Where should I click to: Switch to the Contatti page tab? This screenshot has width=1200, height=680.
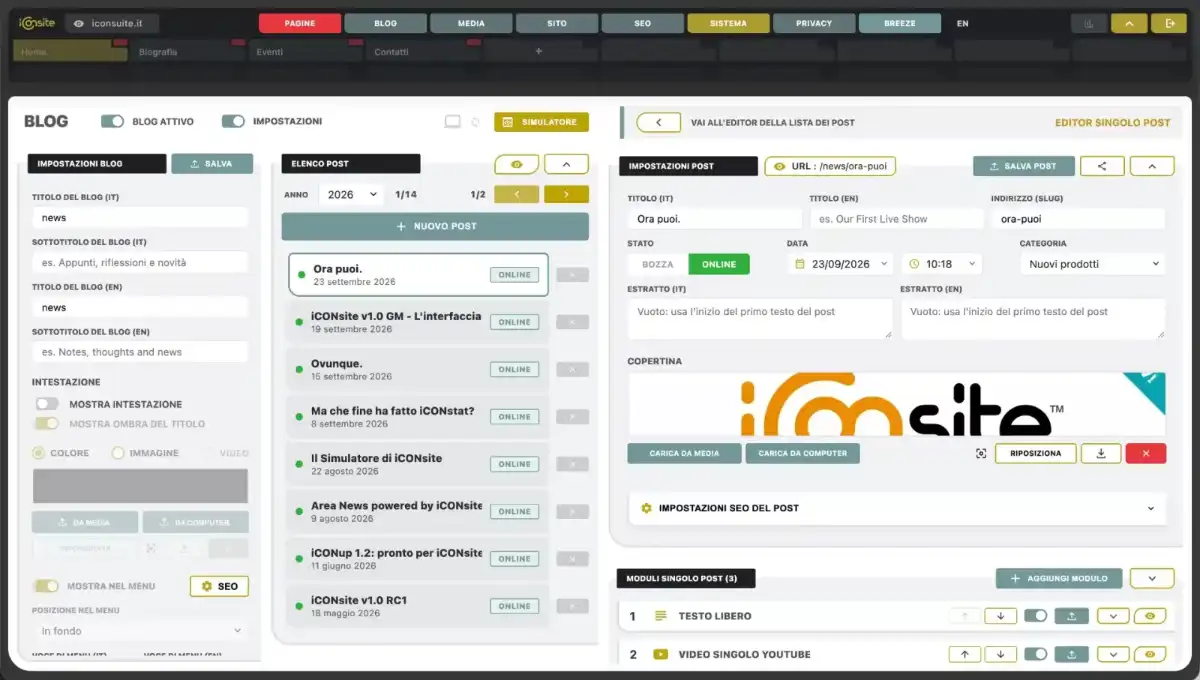(422, 51)
